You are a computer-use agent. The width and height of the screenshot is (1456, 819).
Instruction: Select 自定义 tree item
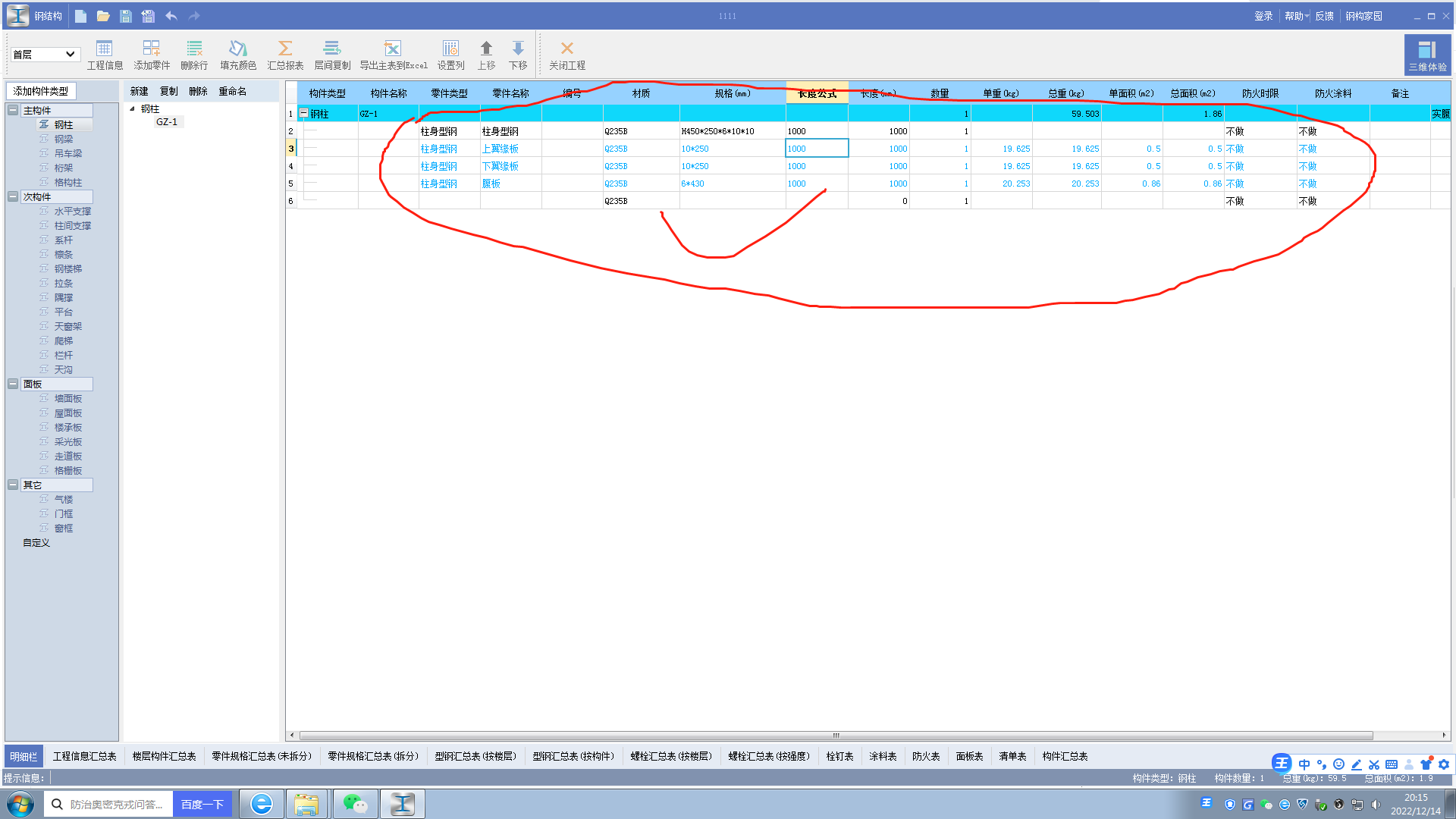(36, 543)
